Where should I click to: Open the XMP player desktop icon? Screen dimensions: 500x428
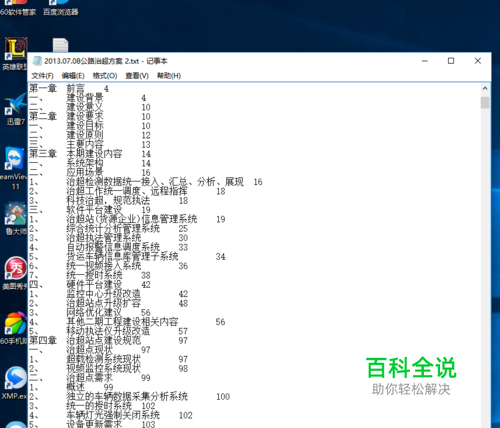[x=15, y=383]
